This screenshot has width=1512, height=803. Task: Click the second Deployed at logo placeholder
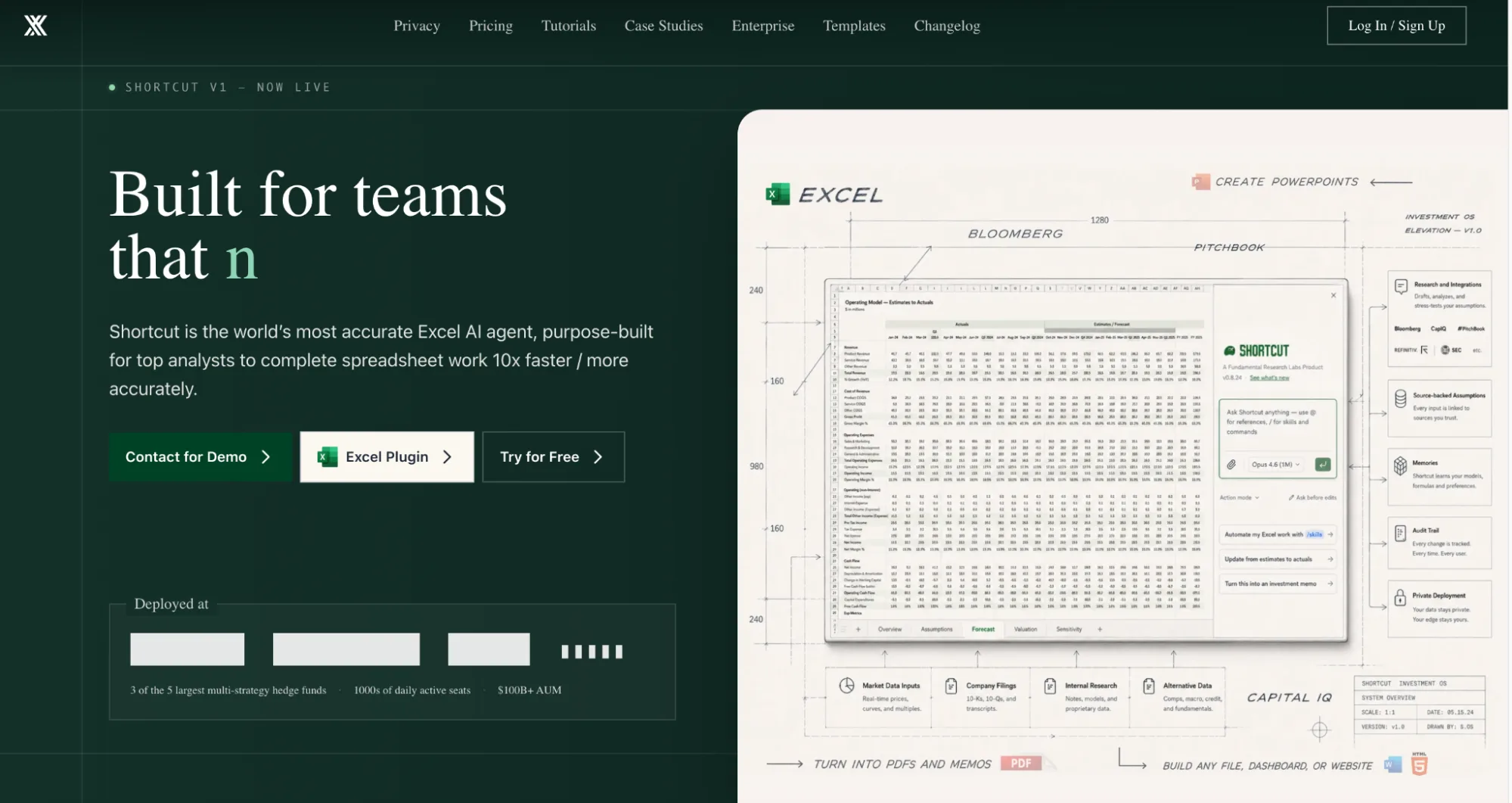346,649
